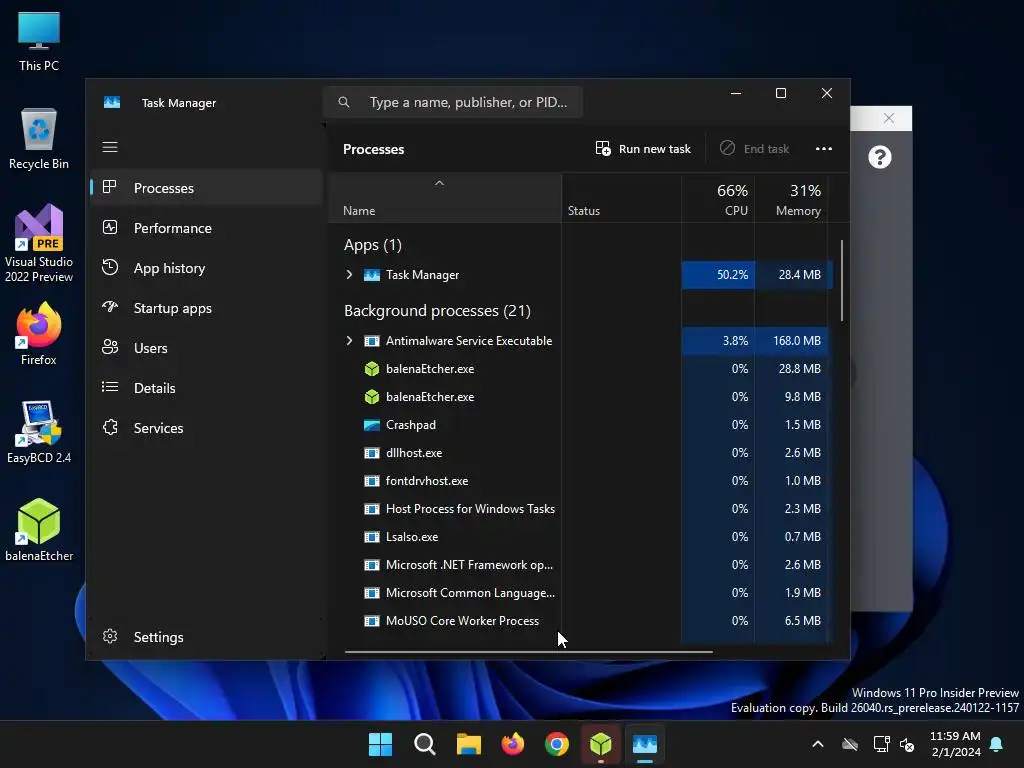Sort by Memory column showing 31%
The width and height of the screenshot is (1024, 768).
pos(792,199)
